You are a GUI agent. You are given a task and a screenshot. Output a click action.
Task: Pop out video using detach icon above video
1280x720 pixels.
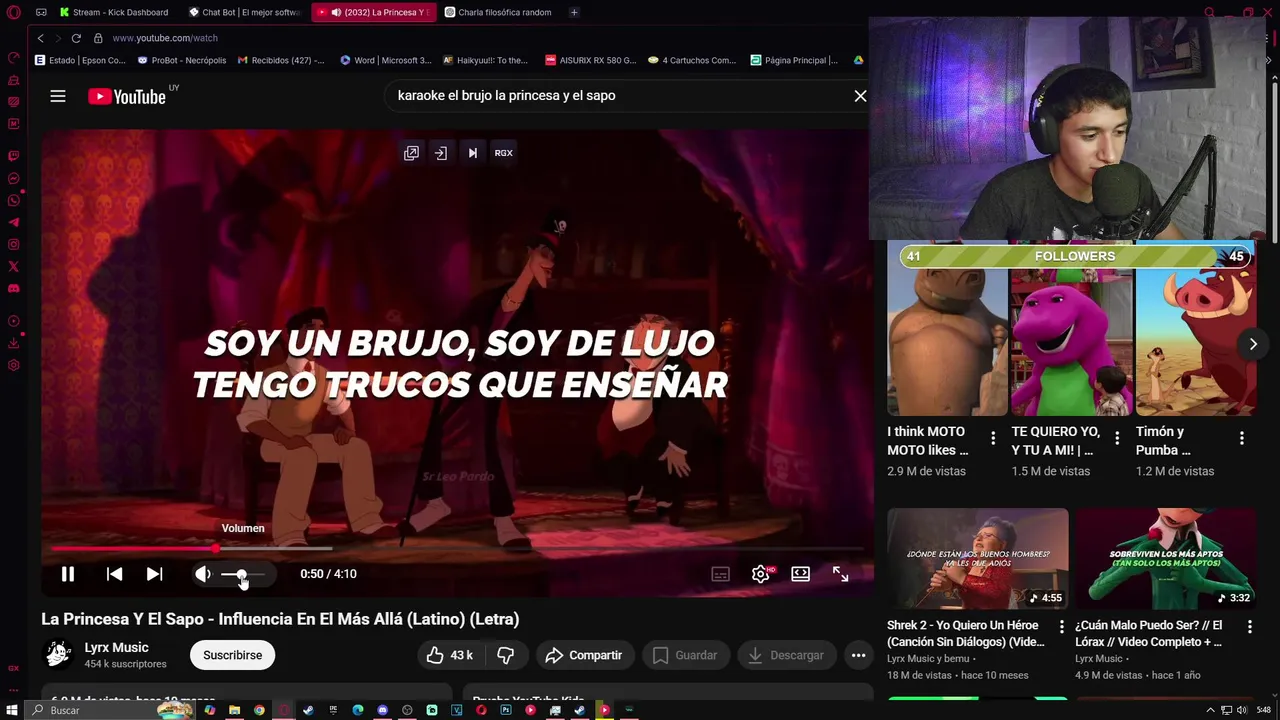pyautogui.click(x=411, y=153)
